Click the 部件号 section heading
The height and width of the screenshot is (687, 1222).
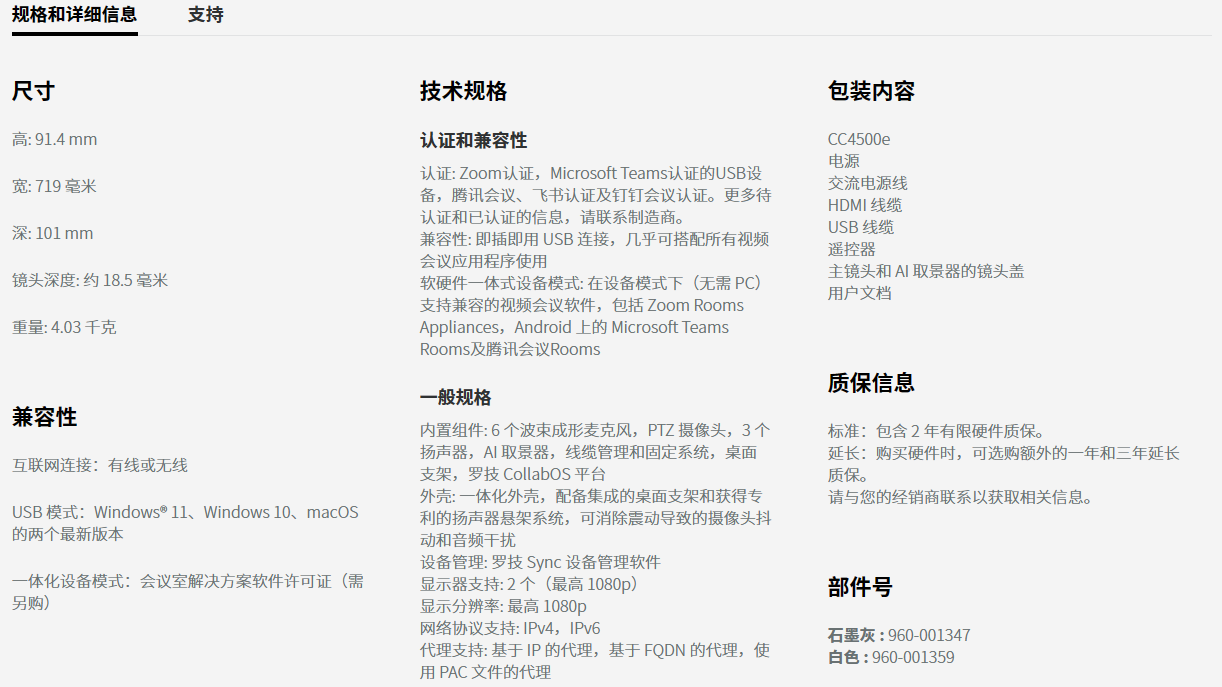[860, 588]
